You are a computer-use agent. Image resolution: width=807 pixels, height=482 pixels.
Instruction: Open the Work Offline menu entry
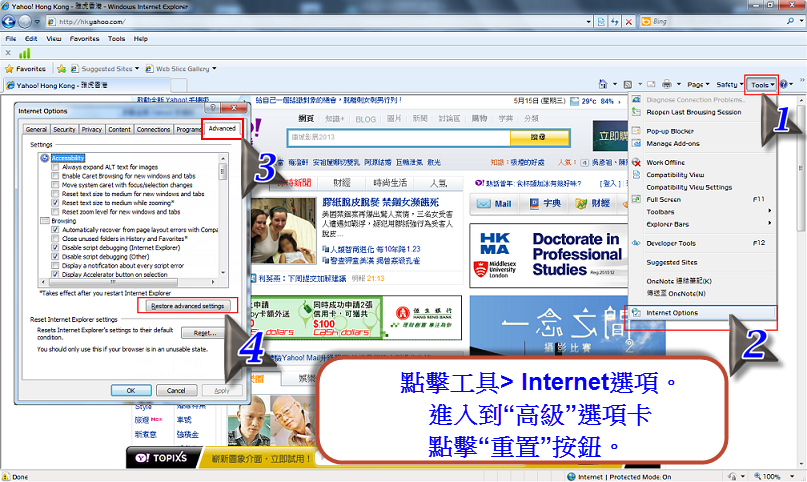[x=665, y=163]
